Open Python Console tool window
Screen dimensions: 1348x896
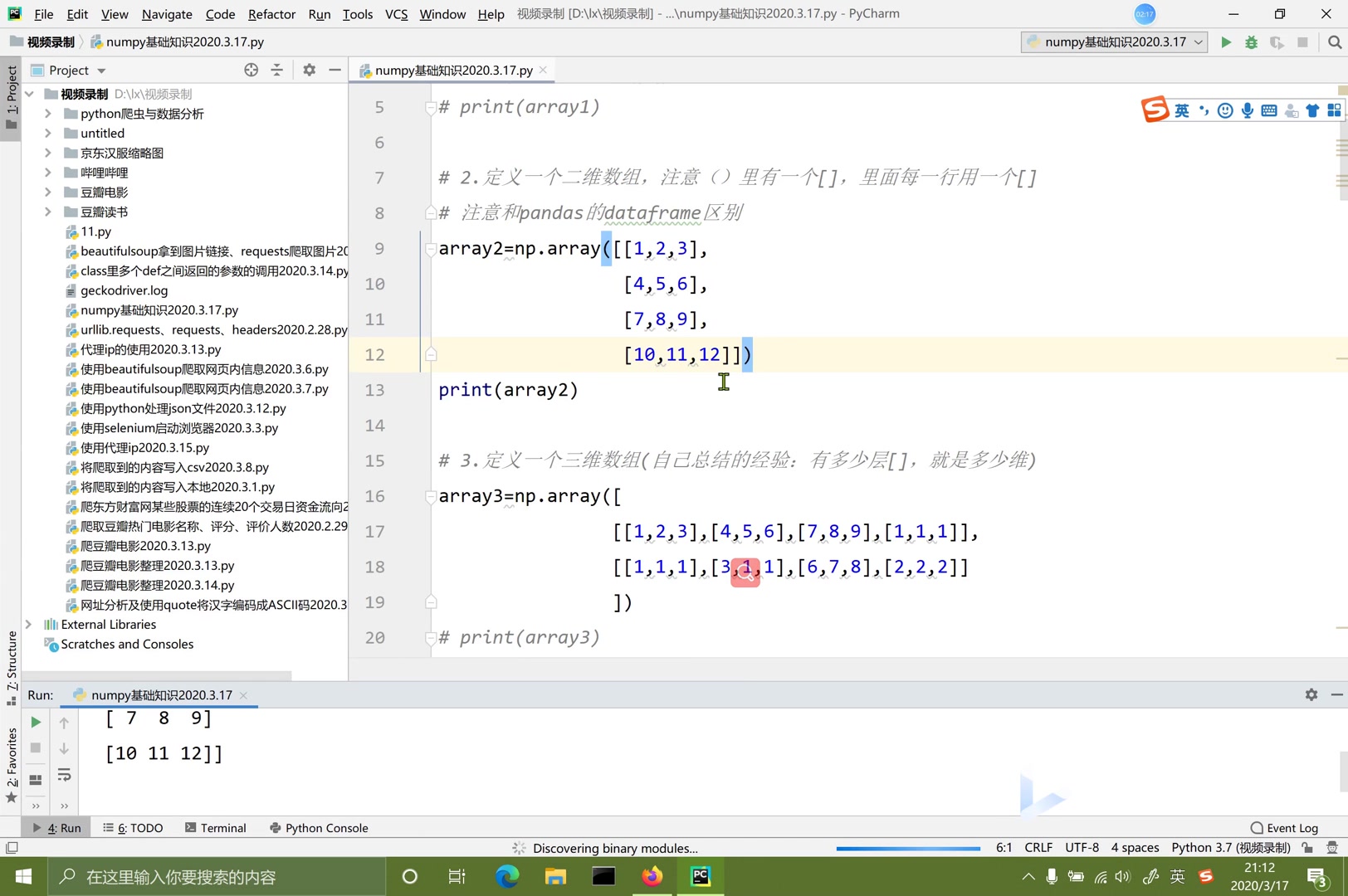click(x=319, y=828)
